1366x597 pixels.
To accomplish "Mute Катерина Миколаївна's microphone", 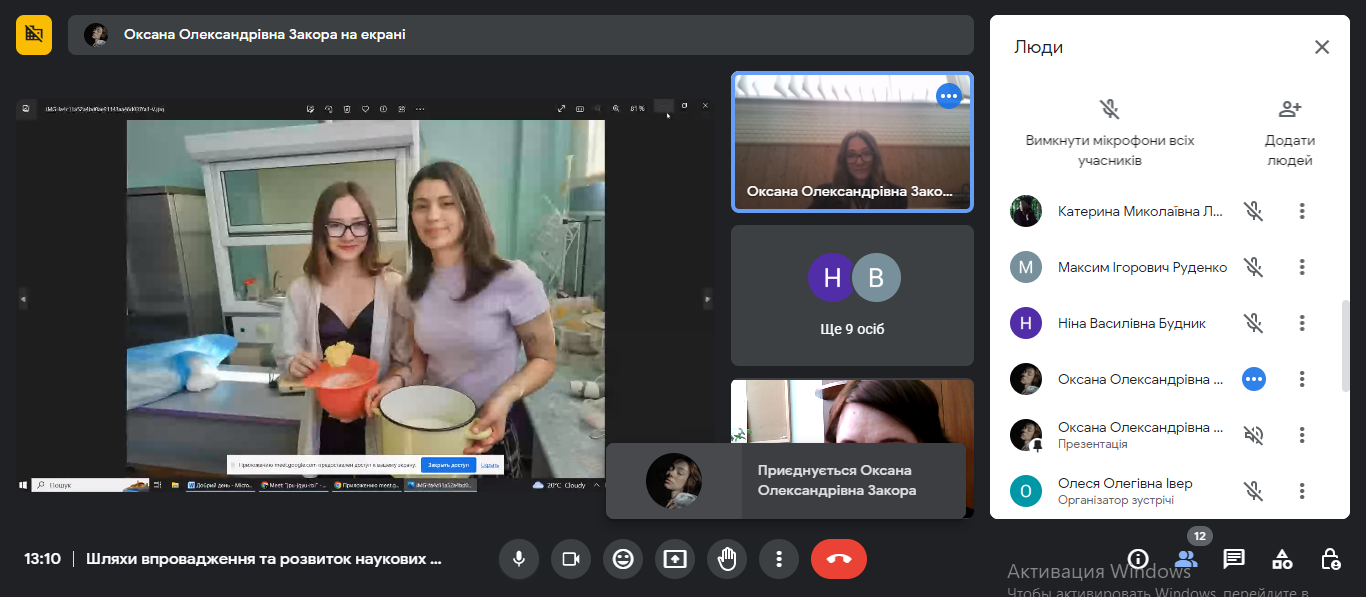I will point(1254,211).
